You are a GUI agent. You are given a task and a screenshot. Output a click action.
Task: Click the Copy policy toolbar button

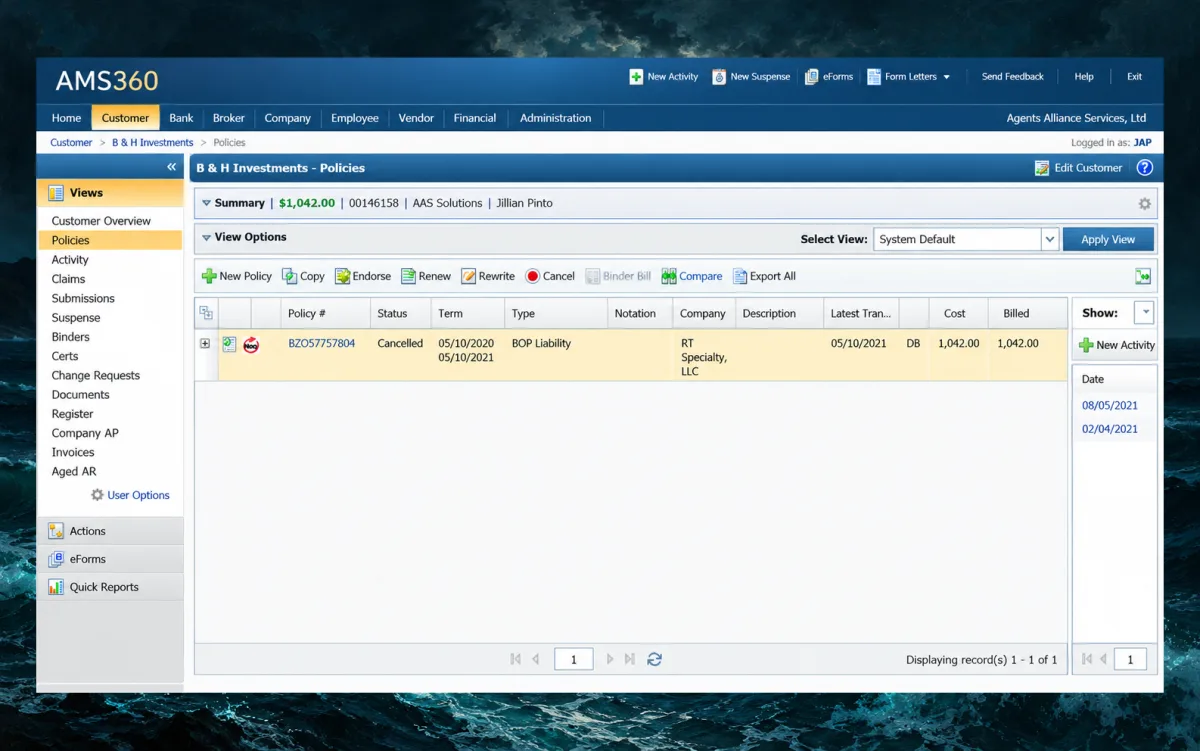303,276
